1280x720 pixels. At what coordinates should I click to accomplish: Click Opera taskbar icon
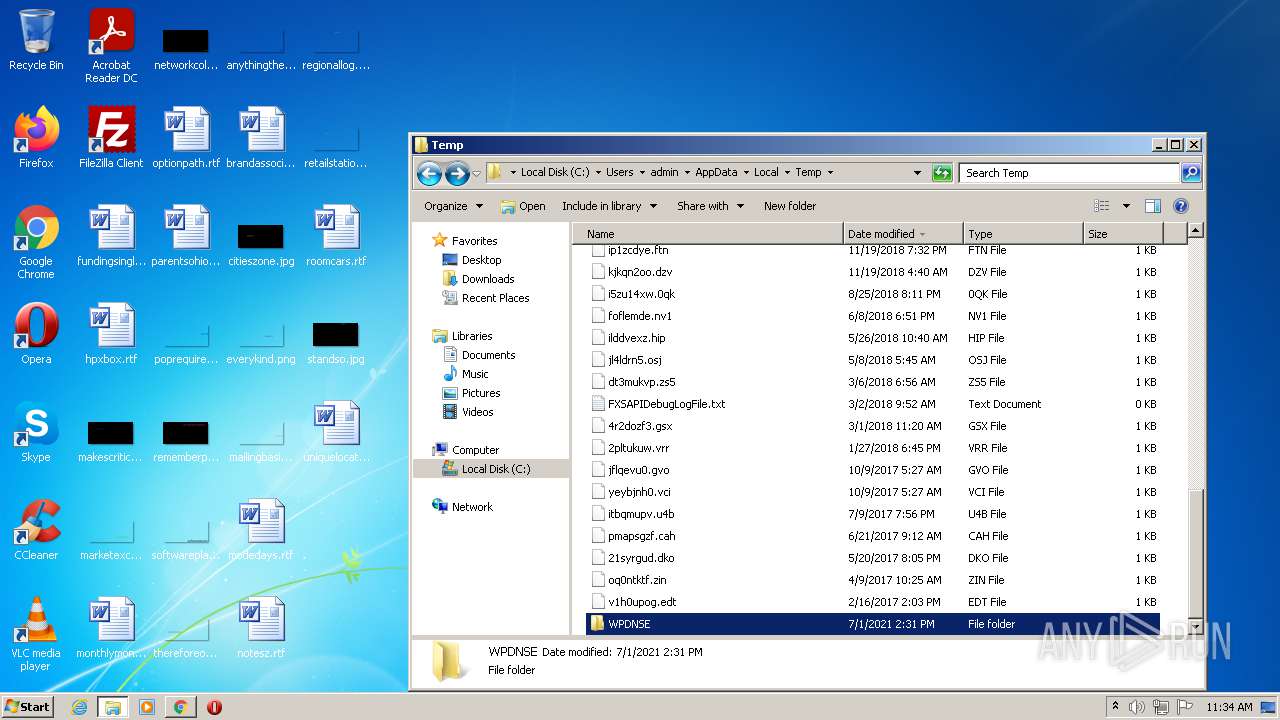(214, 707)
